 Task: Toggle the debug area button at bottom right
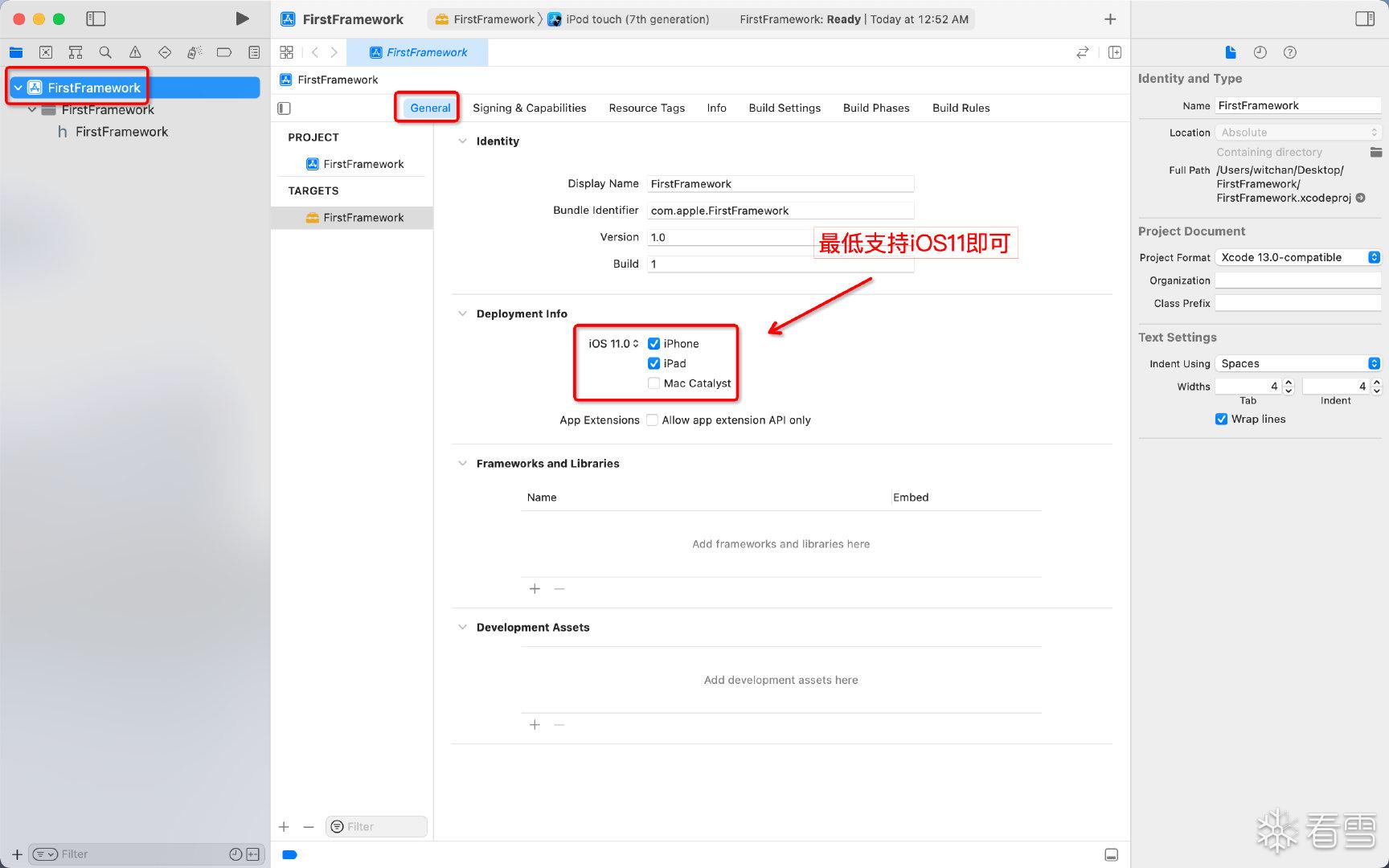tap(1112, 854)
